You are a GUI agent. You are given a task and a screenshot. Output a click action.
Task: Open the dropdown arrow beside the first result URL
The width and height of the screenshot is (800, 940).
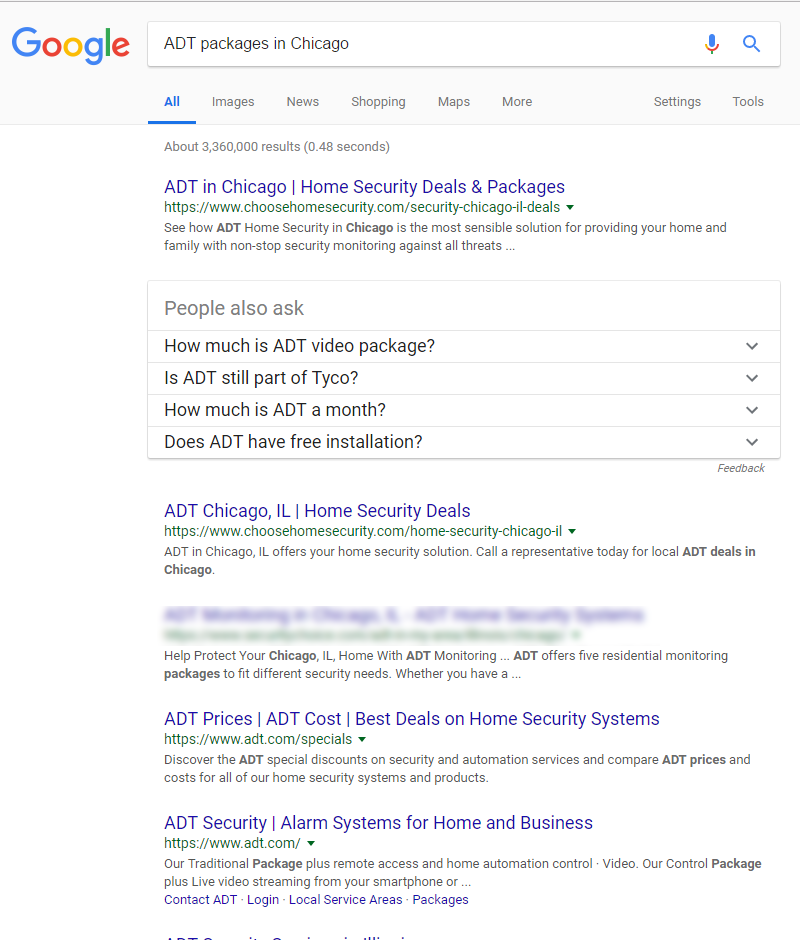pos(569,207)
